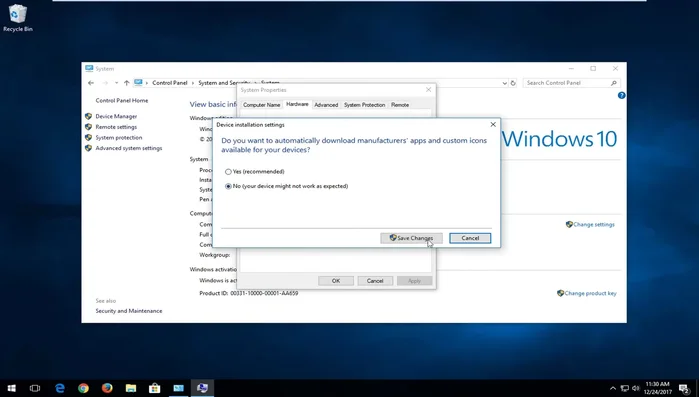
Task: Open Device Manager link in sidebar
Action: [116, 116]
